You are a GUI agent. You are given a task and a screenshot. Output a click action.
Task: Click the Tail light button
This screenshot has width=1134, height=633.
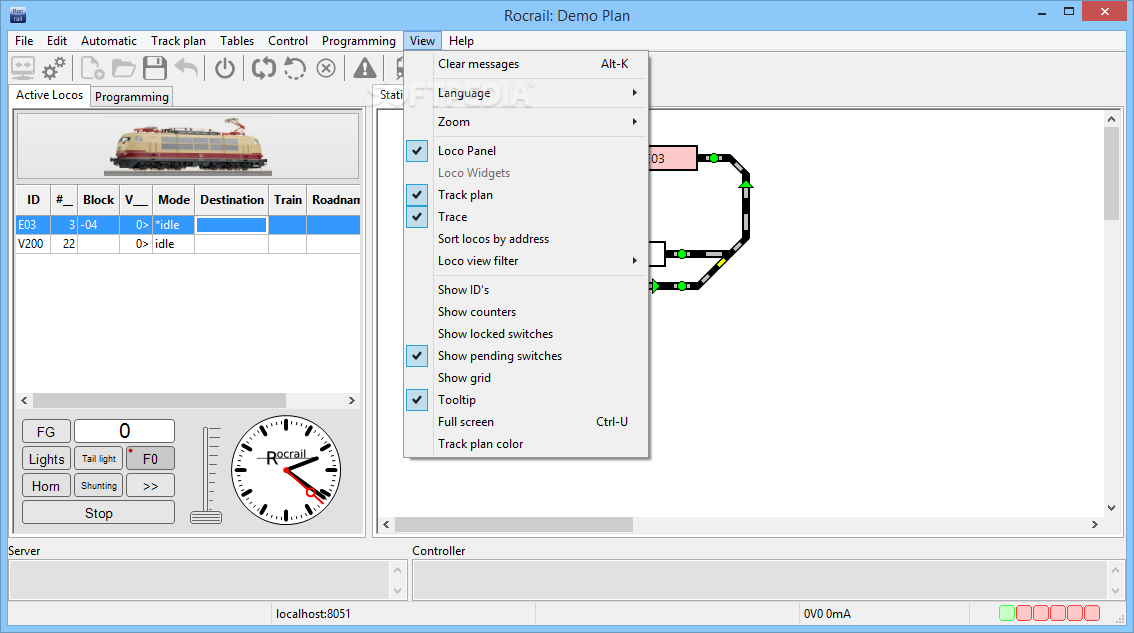[98, 459]
